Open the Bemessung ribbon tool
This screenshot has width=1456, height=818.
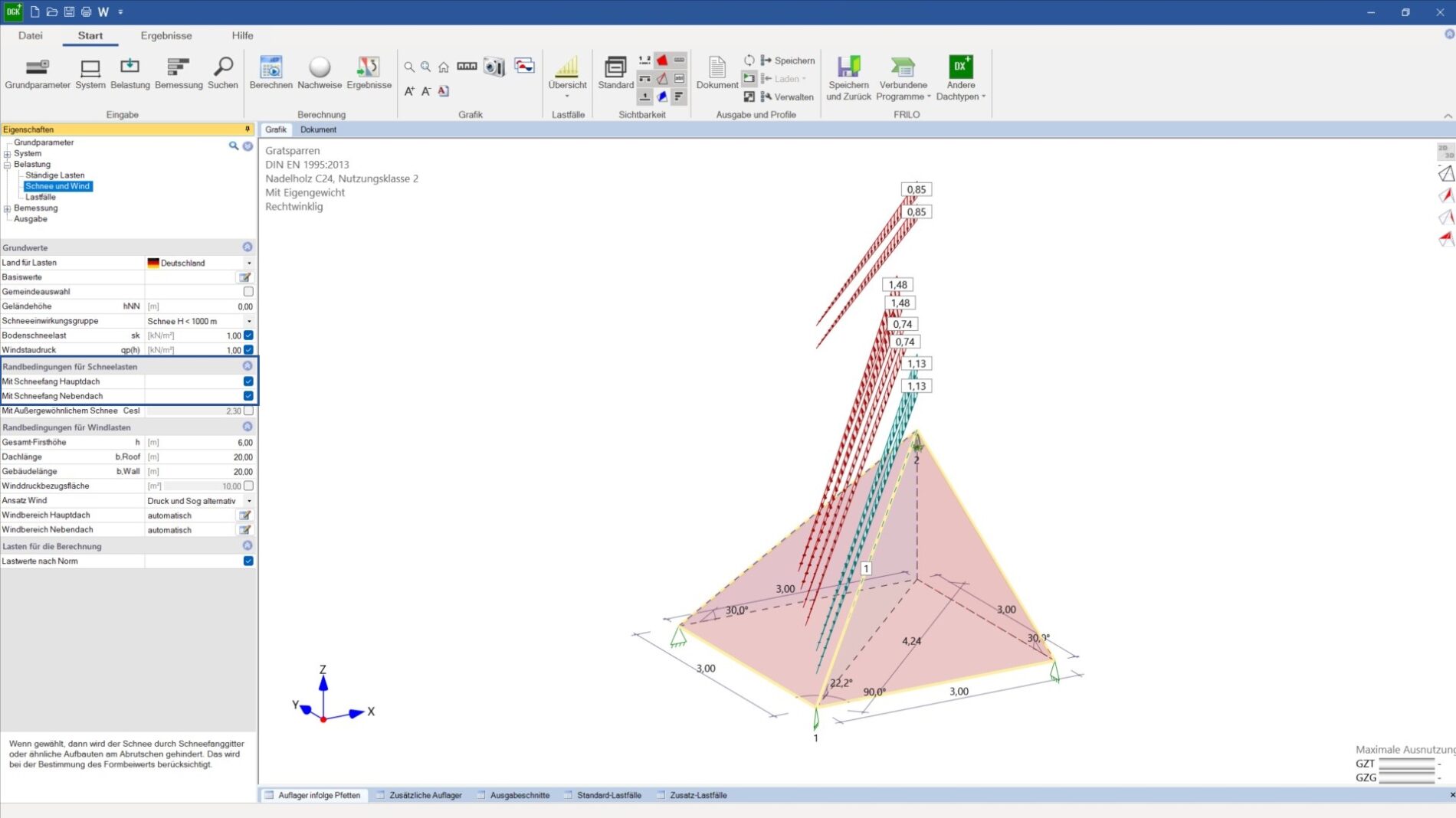(179, 74)
